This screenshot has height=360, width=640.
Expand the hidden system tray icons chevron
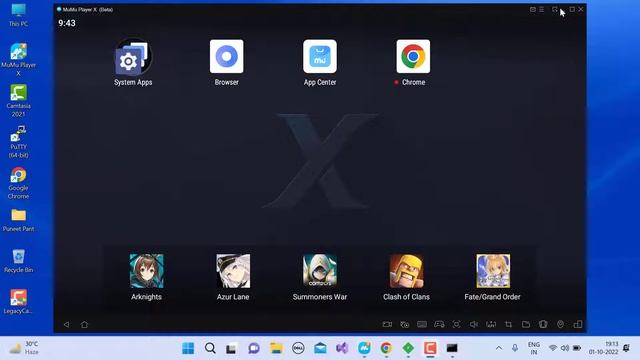click(x=498, y=348)
